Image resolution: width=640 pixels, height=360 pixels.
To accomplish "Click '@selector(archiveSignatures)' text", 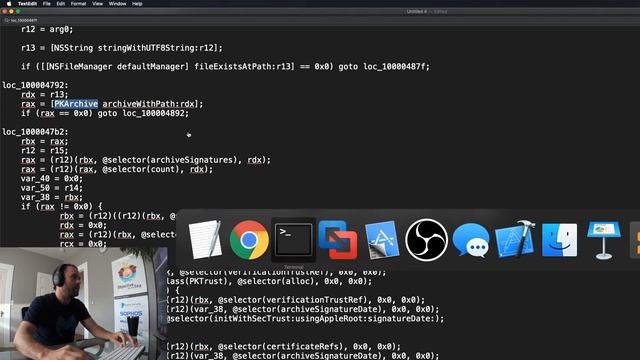I will [169, 160].
